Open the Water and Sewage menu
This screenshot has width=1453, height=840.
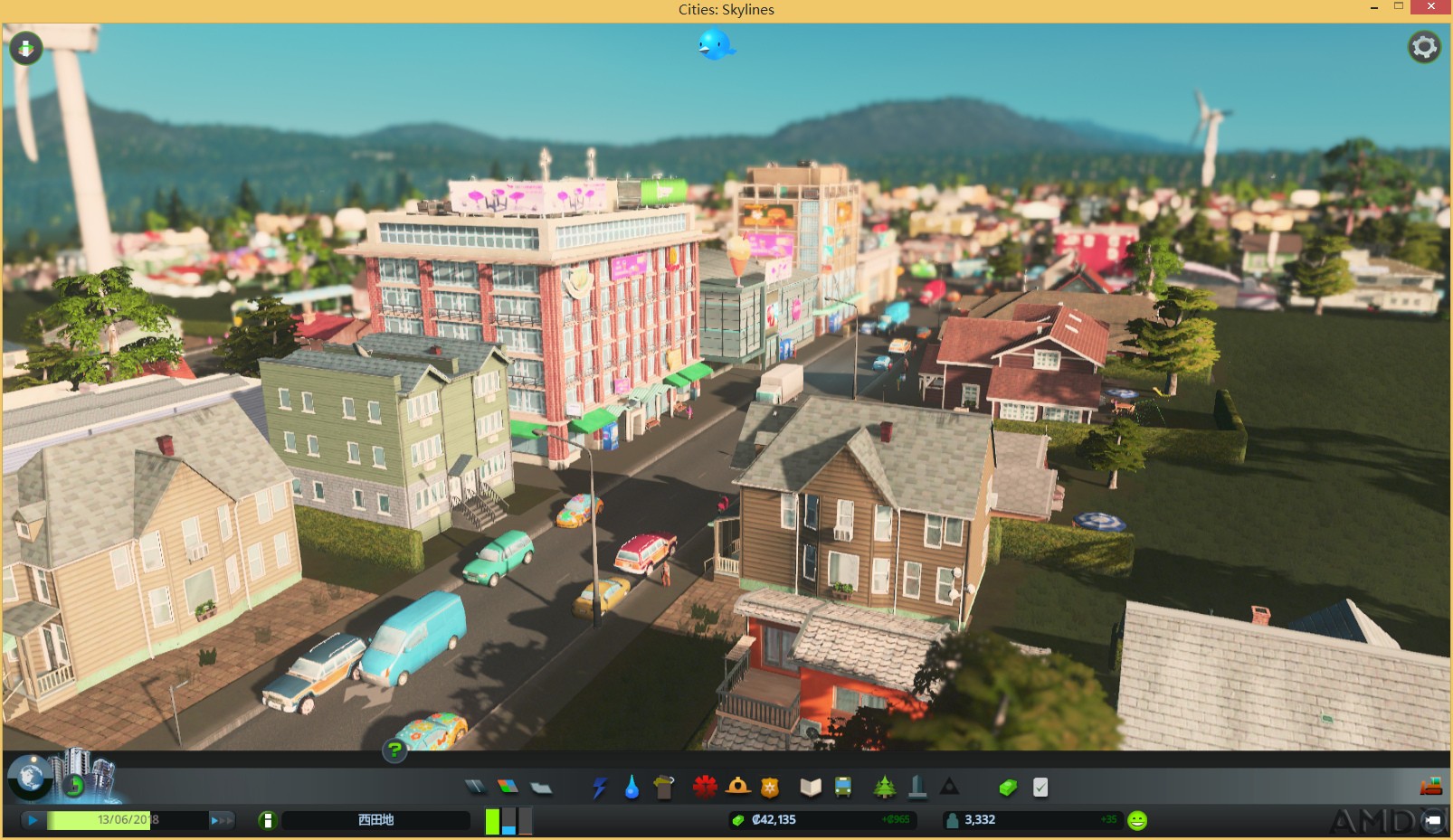[x=632, y=788]
